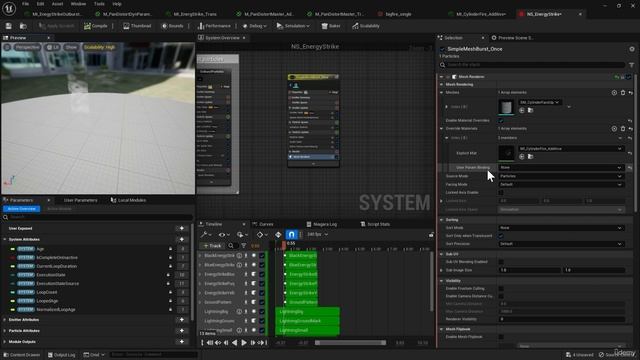Toggle the BlackEnergyStrike track enabled checkbox
Viewport: 640px width, 360px height.
point(262,256)
